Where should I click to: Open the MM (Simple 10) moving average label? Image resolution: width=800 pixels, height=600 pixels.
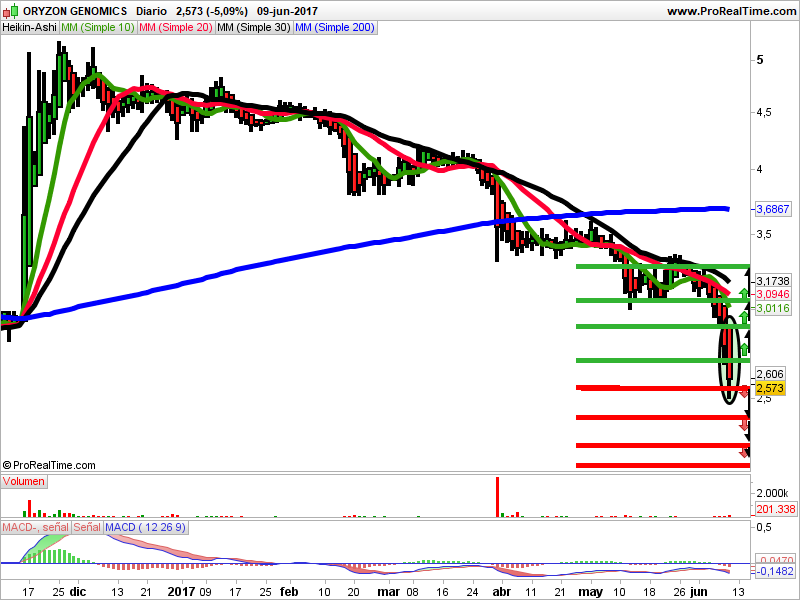[x=98, y=28]
